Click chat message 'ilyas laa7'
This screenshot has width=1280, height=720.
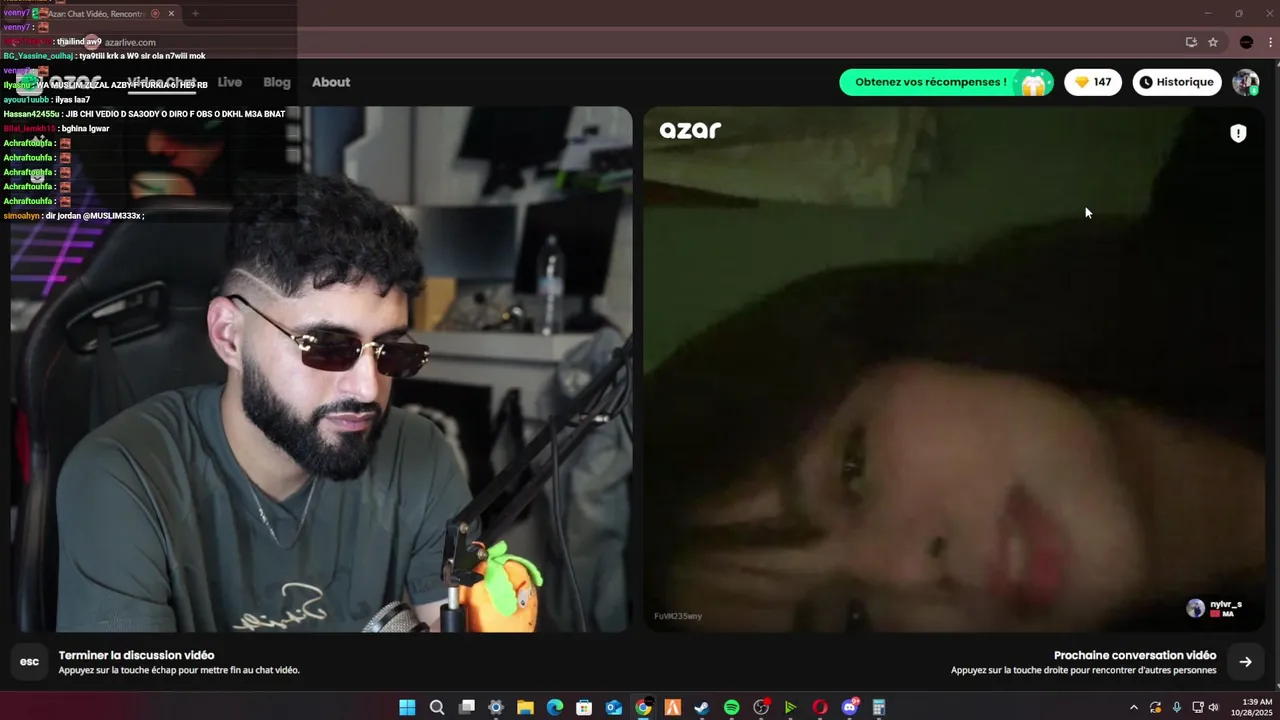point(72,100)
